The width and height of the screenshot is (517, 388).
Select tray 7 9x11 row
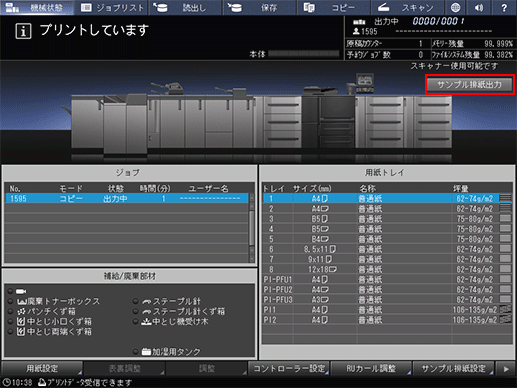tap(387, 259)
